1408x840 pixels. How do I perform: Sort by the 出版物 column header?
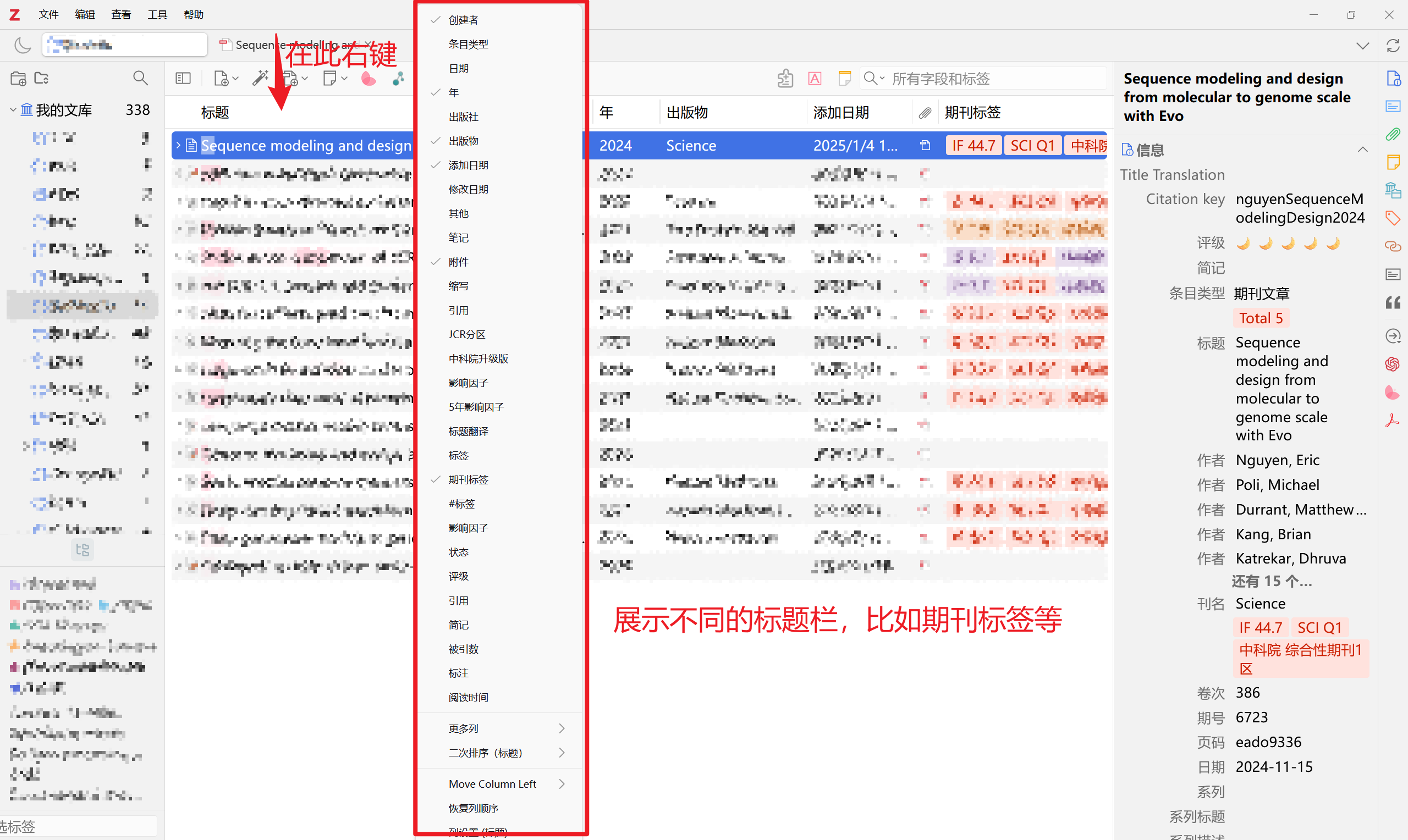pyautogui.click(x=687, y=113)
